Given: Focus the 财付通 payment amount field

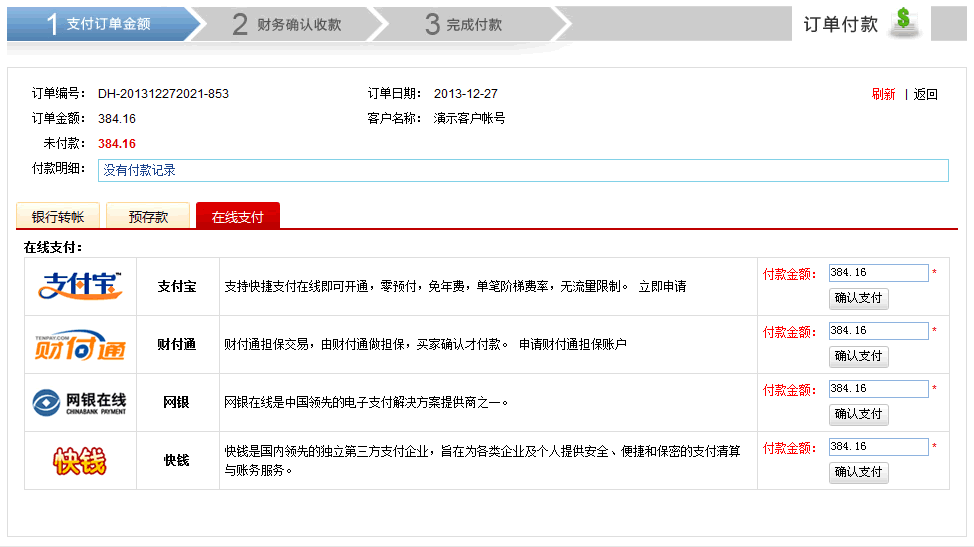Looking at the screenshot, I should click(x=878, y=331).
